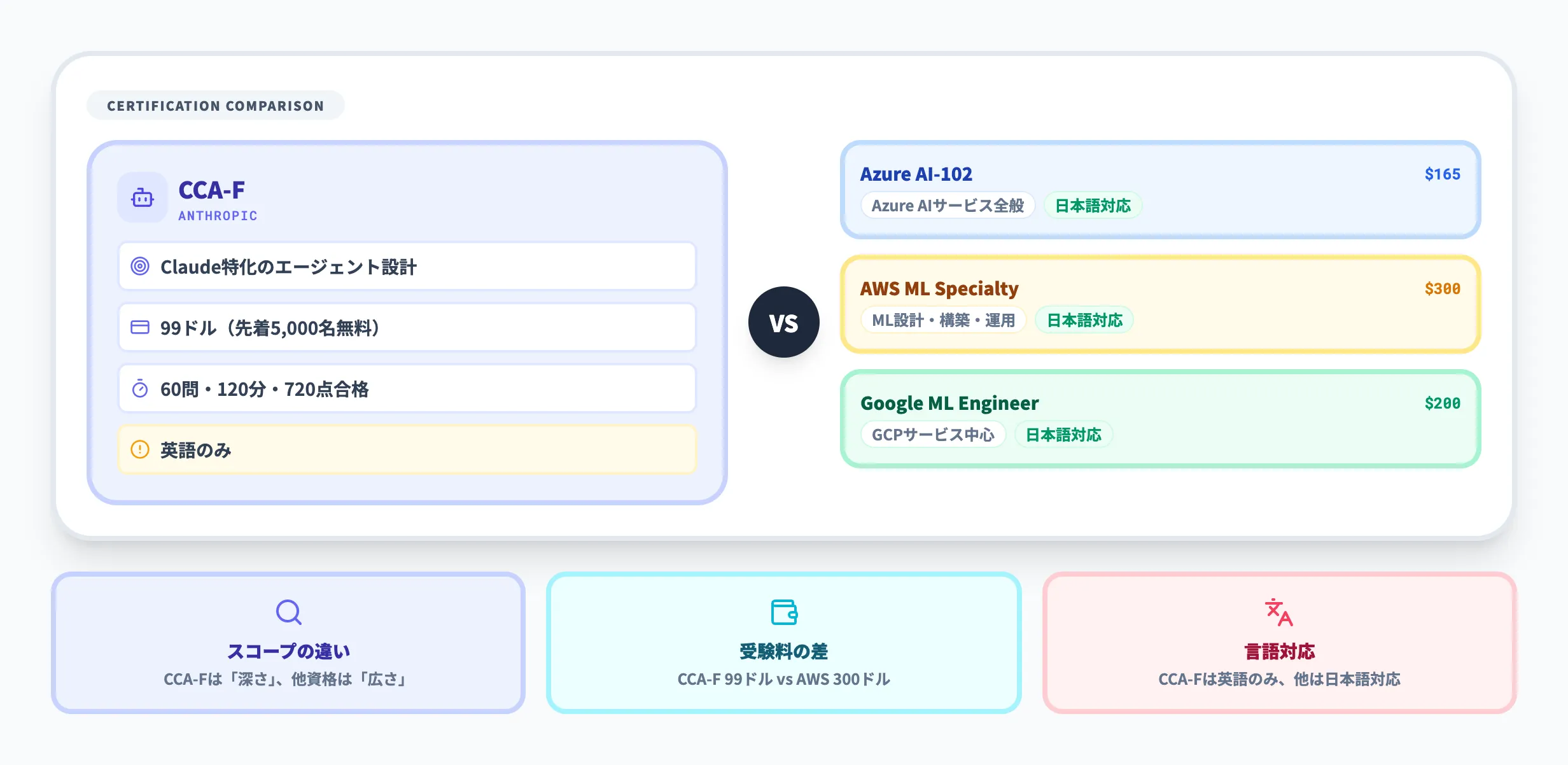1568x765 pixels.
Task: Click text CCA-Fは英語のみ、他は日本語対応
Action: point(1280,679)
